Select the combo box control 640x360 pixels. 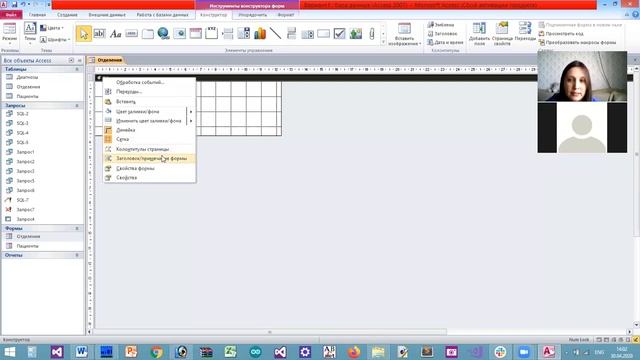click(x=244, y=33)
